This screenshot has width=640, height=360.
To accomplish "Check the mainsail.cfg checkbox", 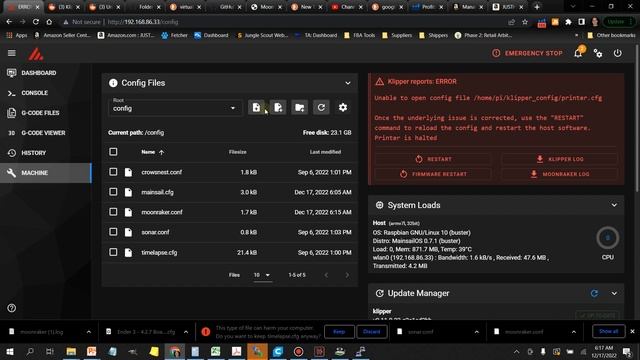I will tap(113, 192).
